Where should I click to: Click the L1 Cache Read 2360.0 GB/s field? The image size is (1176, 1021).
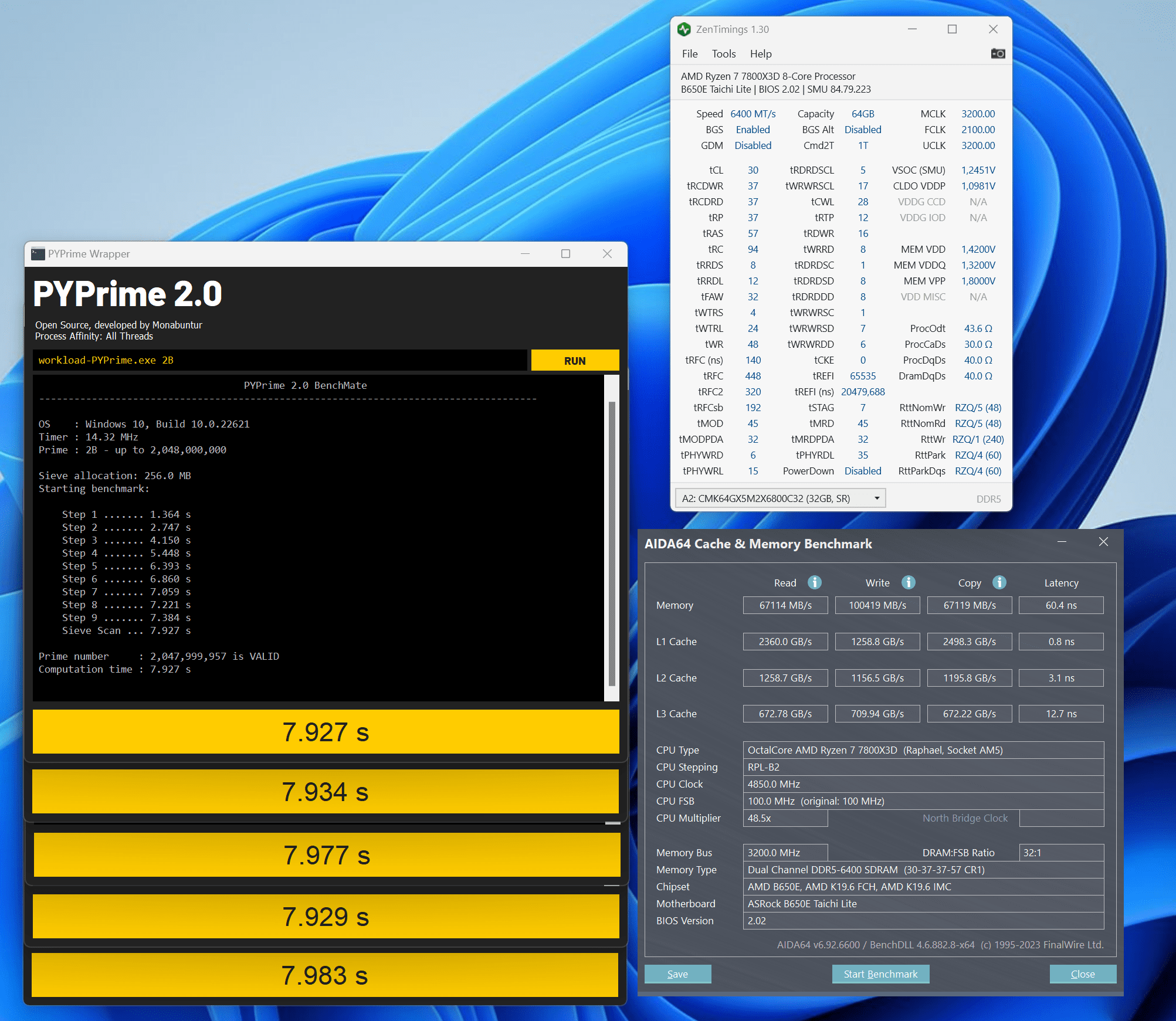(785, 642)
